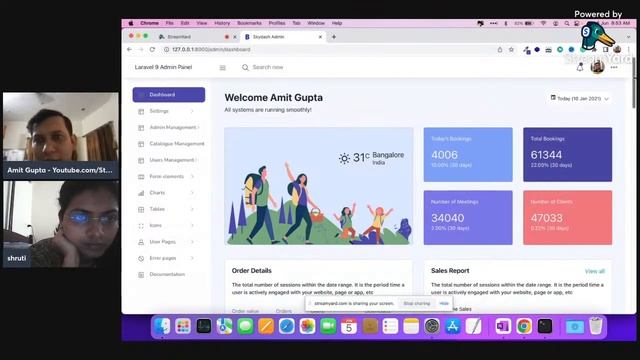Image resolution: width=640 pixels, height=360 pixels.
Task: Open the Window menu
Action: (316, 23)
